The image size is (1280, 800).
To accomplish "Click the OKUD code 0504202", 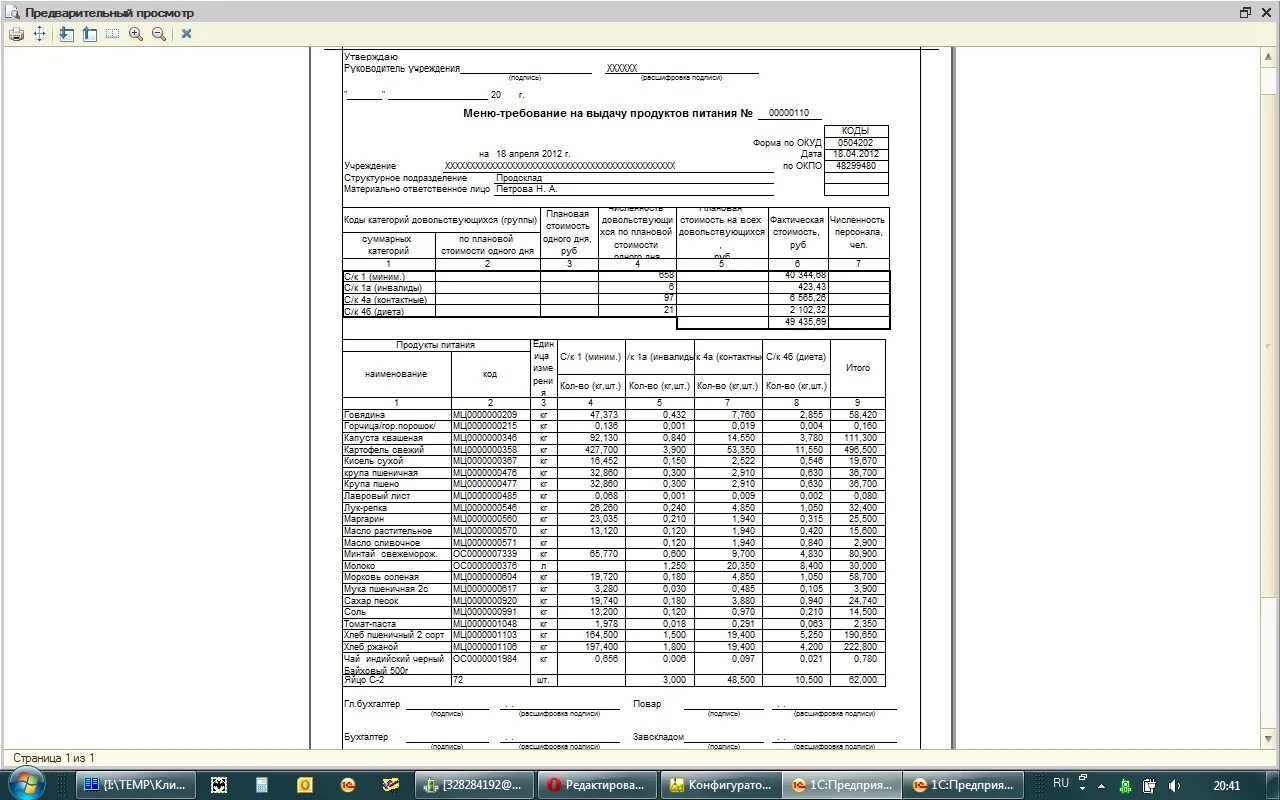I will 856,143.
